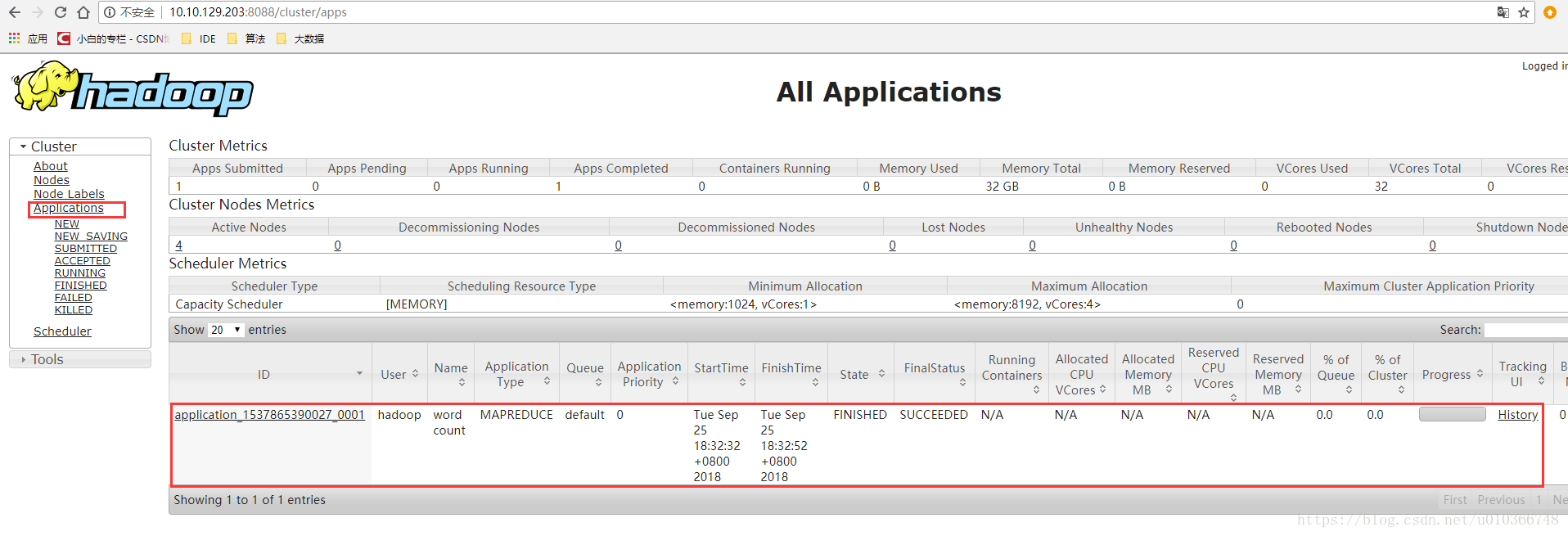Viewport: 1568px width, 536px height.
Task: Filter applications by NEW state
Action: (x=67, y=223)
